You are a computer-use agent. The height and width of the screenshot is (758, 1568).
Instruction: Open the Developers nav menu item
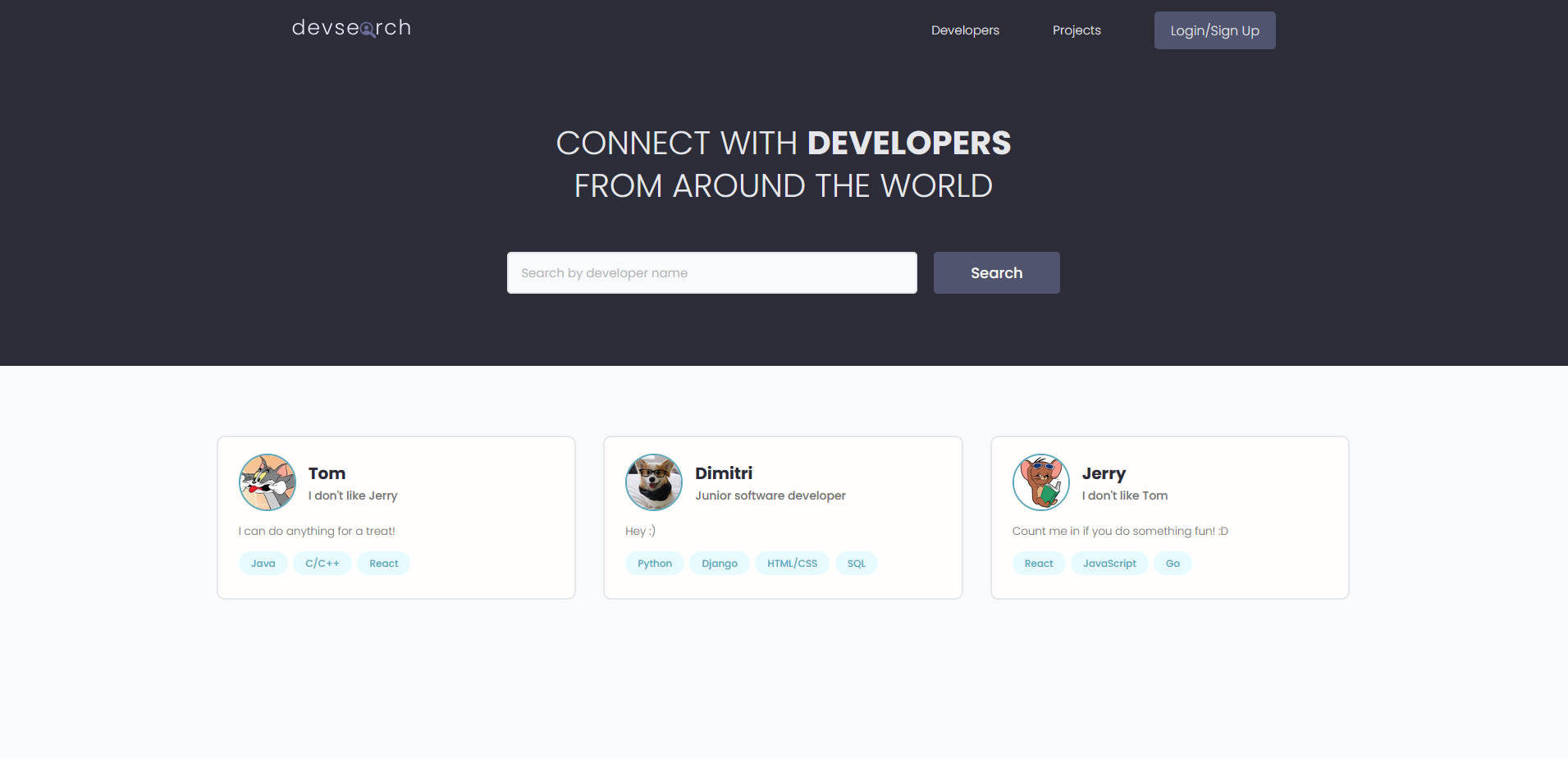pos(965,30)
